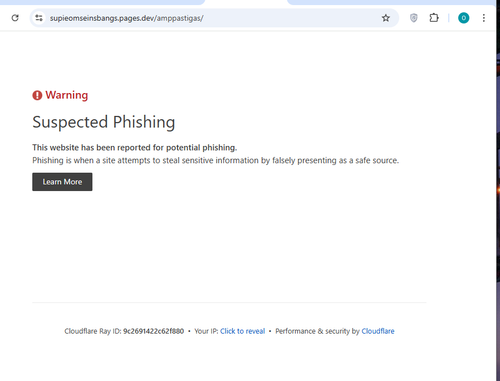Click the phishing definition paragraph
The width and height of the screenshot is (500, 381).
(215, 160)
